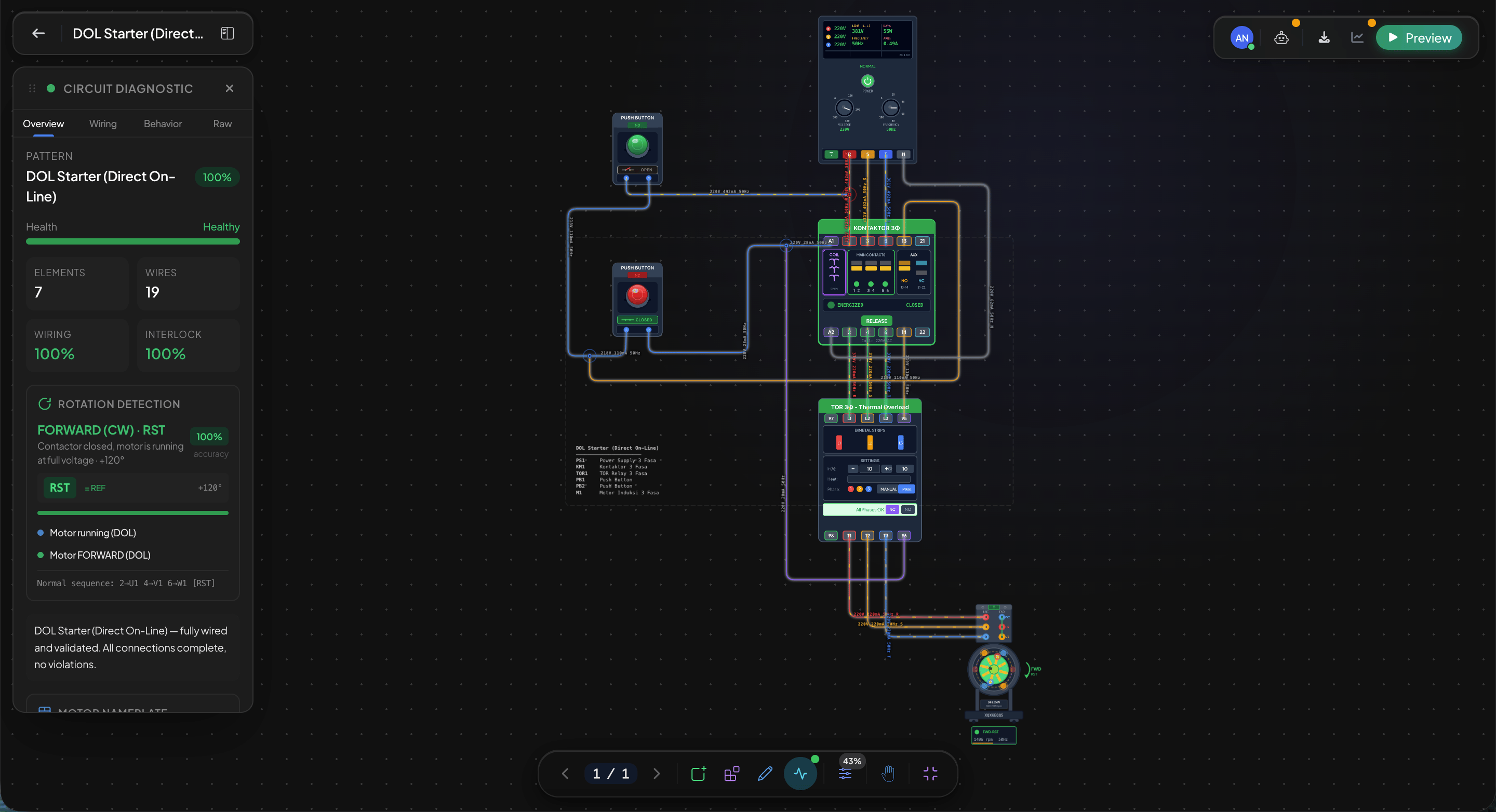Click the NC contact button on TOR
Screen dimensions: 1496x812
(892, 510)
